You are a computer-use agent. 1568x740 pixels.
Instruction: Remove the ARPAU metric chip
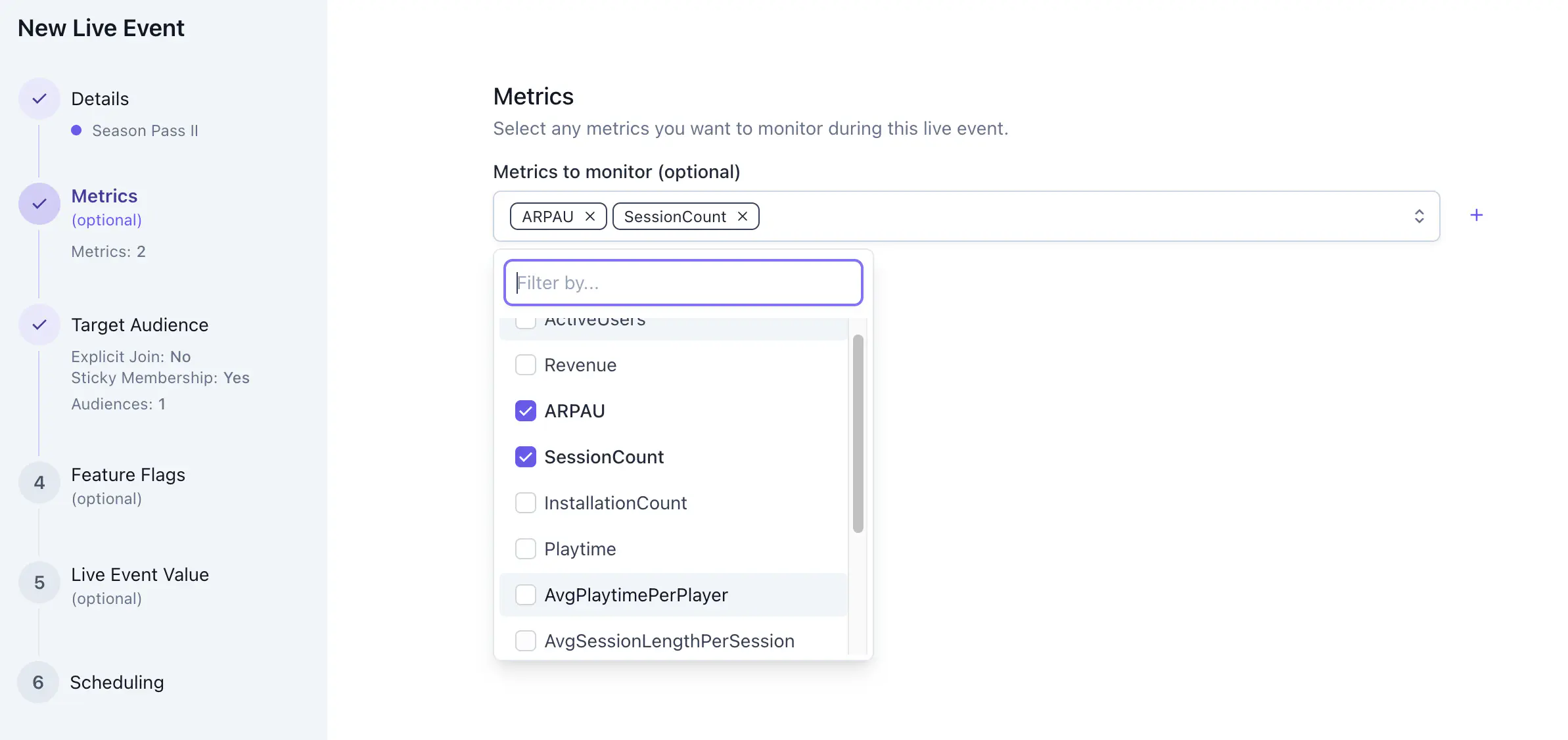[x=590, y=216]
